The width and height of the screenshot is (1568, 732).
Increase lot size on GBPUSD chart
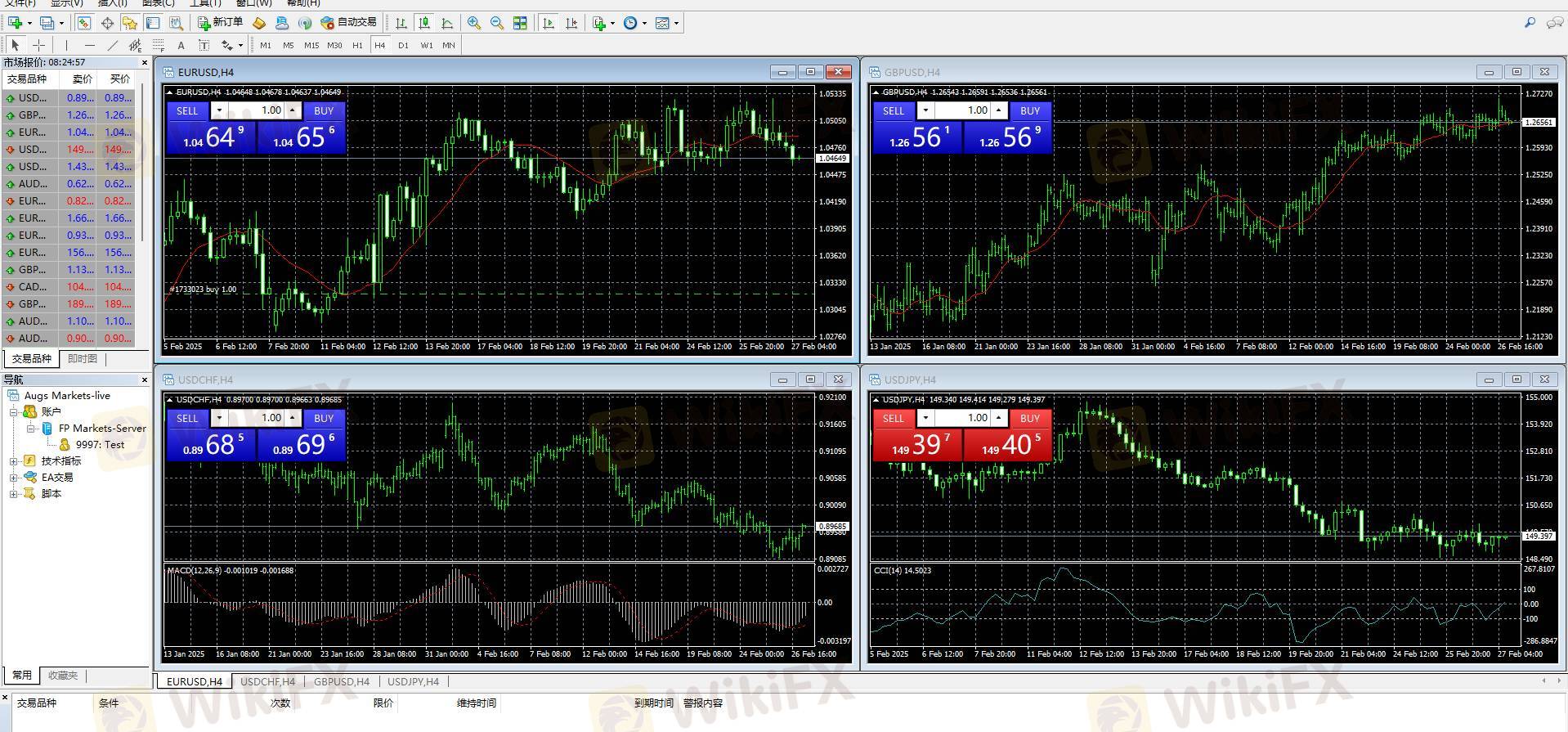click(998, 110)
